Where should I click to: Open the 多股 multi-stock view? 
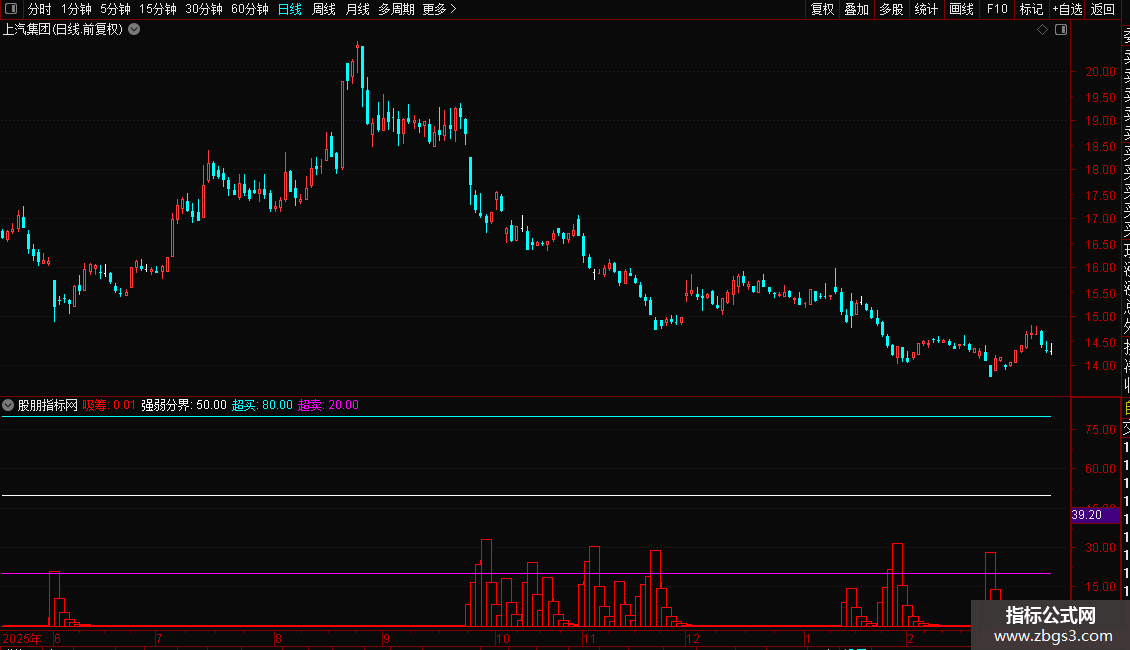coord(891,9)
